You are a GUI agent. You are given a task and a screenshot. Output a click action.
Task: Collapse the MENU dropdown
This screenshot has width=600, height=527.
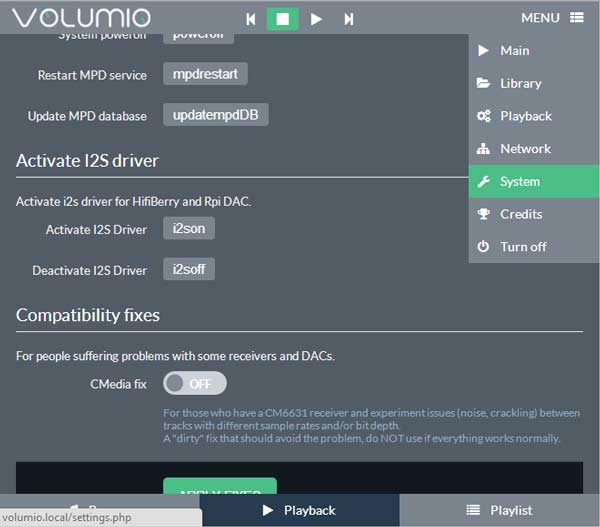(552, 18)
